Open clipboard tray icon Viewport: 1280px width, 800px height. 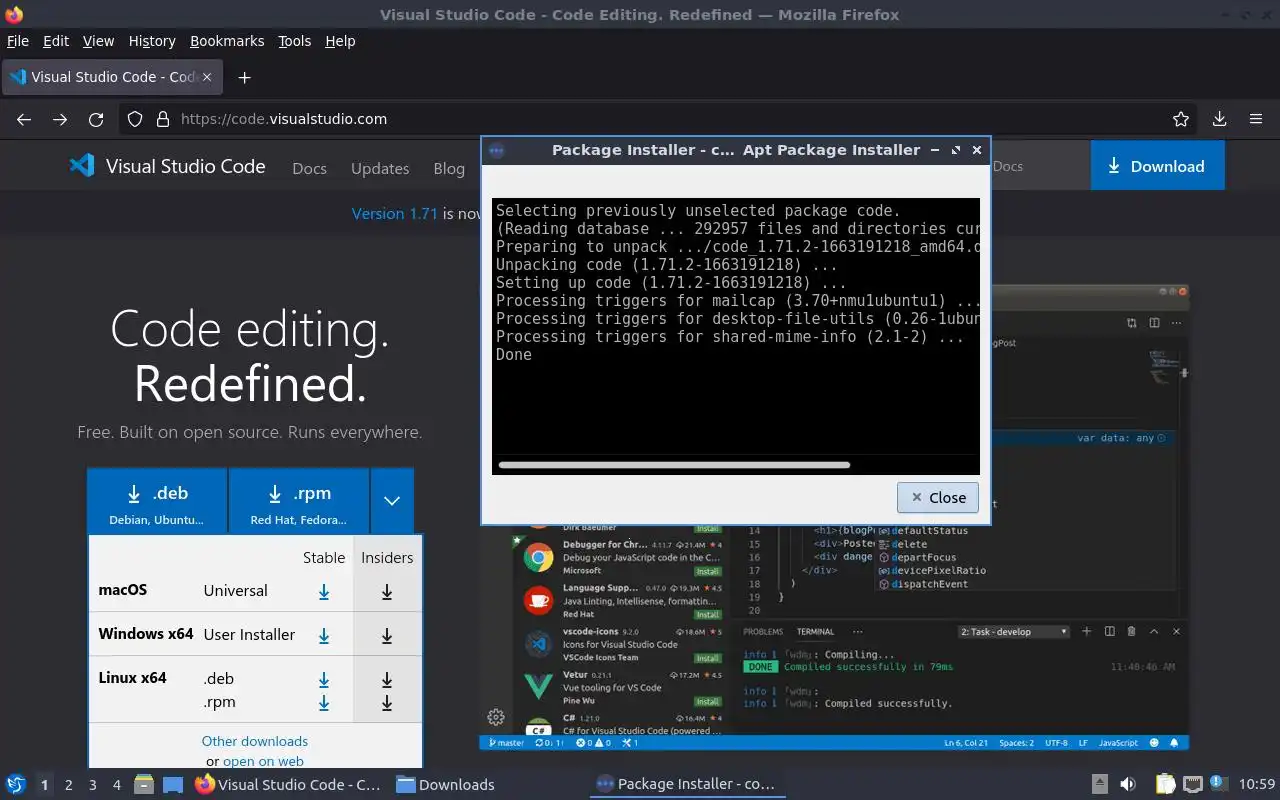tap(1165, 784)
